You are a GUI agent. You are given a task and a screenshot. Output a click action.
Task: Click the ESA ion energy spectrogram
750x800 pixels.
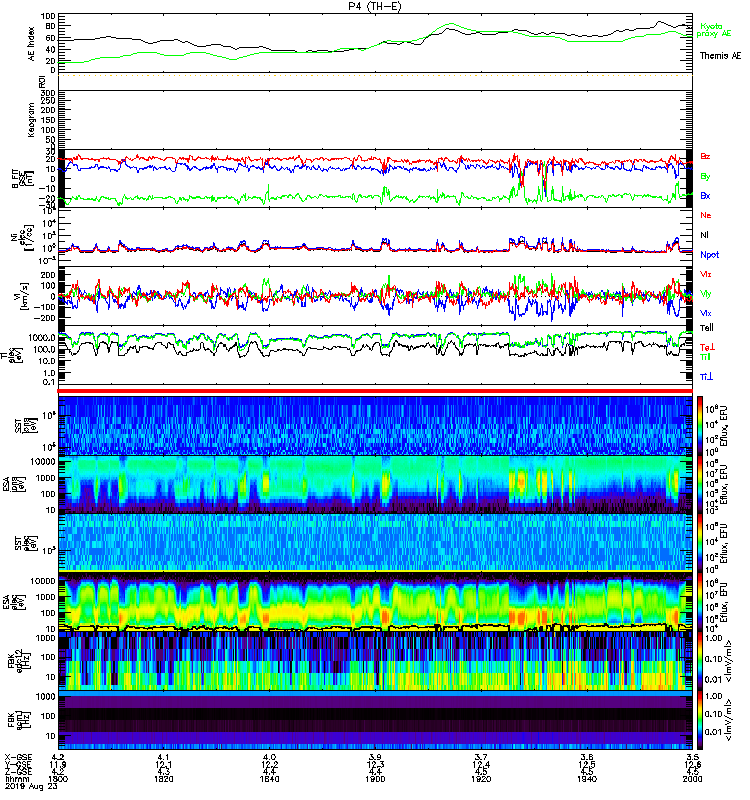375,484
